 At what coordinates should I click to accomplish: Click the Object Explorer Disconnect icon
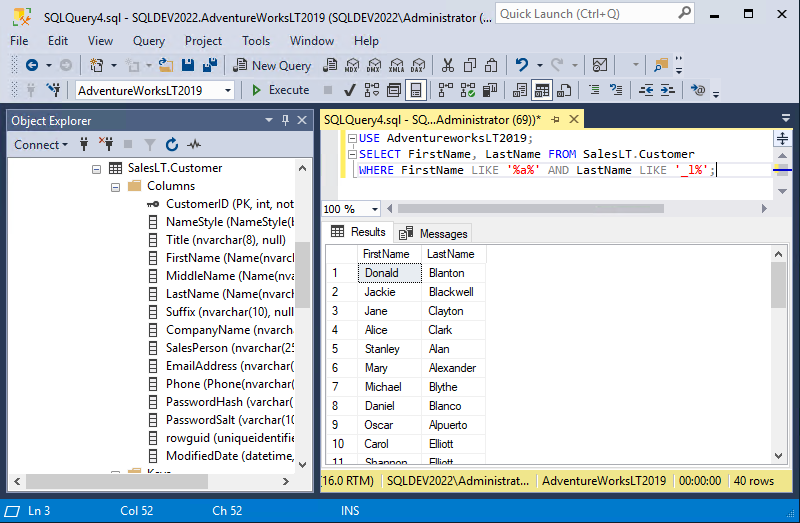[106, 145]
